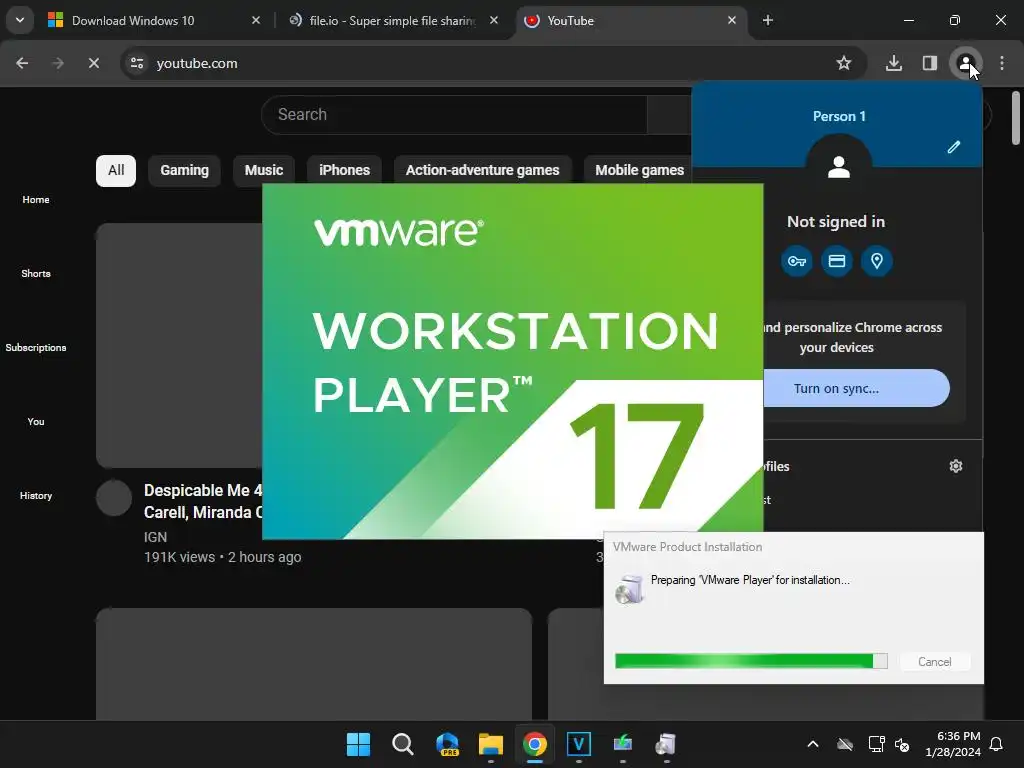Select the Action-adventure games chip
The height and width of the screenshot is (768, 1024).
[x=483, y=170]
